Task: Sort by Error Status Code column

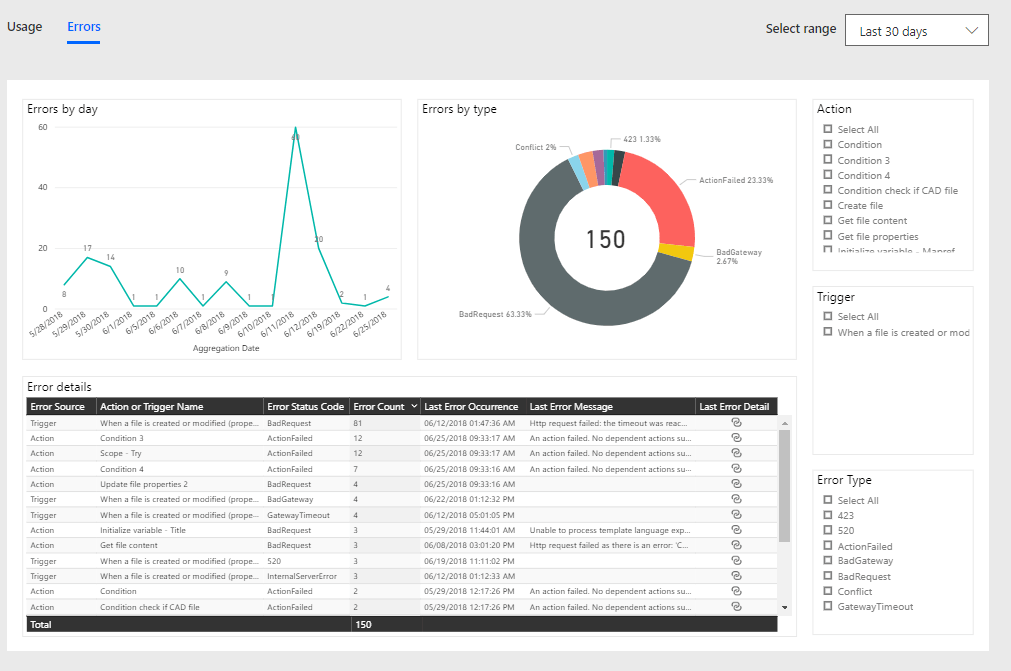Action: pos(306,406)
